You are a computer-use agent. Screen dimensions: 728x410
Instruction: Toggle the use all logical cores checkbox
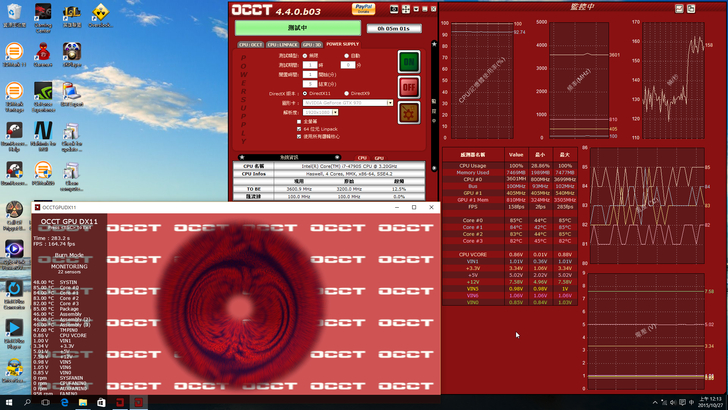coord(299,137)
